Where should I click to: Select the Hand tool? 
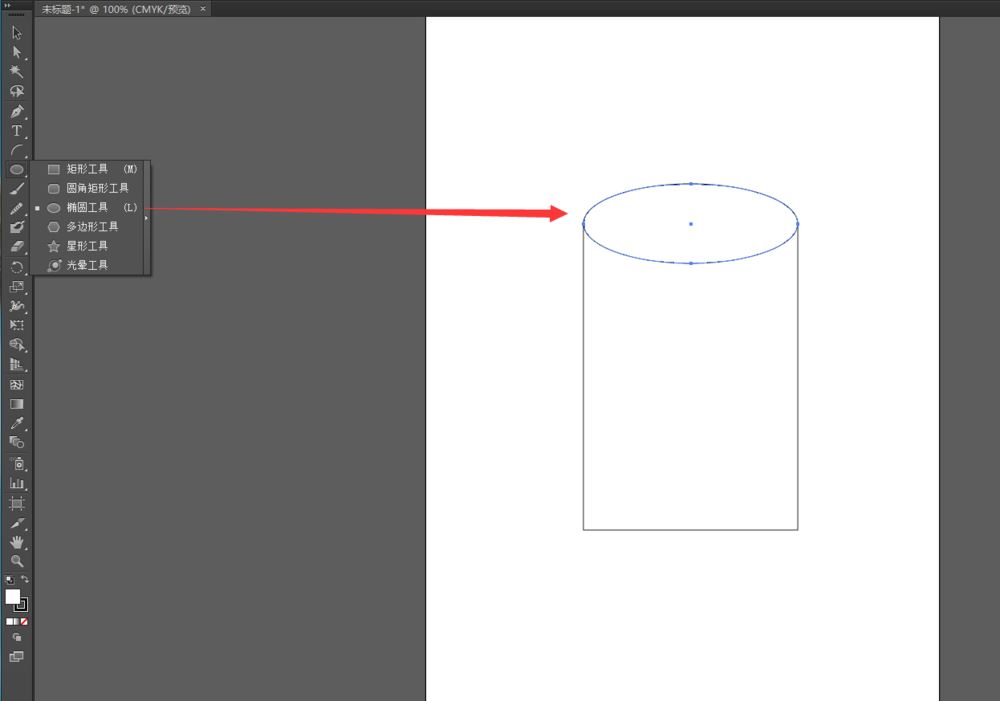click(16, 541)
